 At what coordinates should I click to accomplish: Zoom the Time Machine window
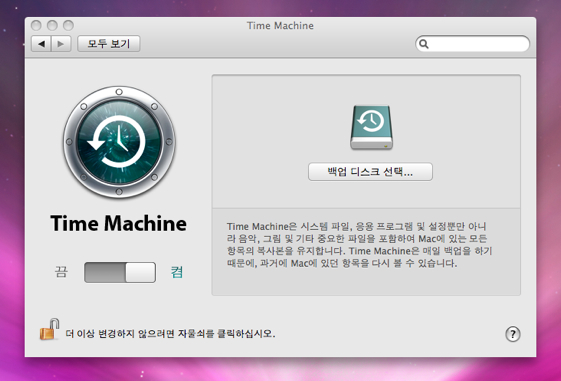click(68, 25)
